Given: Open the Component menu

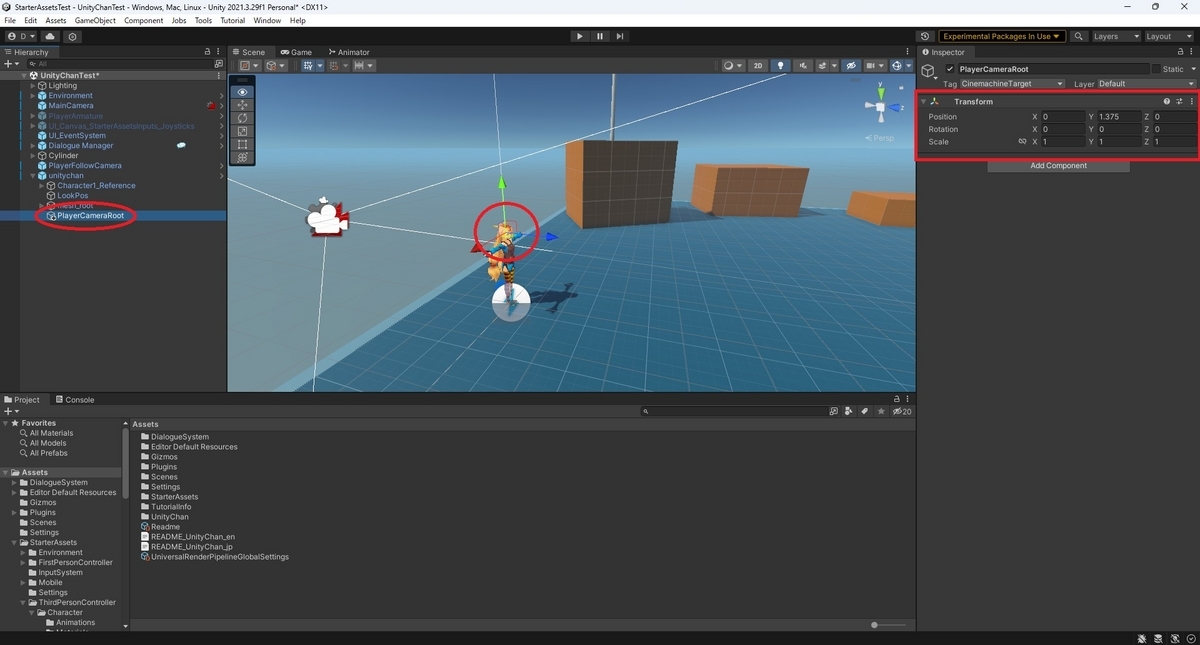Looking at the screenshot, I should point(143,20).
